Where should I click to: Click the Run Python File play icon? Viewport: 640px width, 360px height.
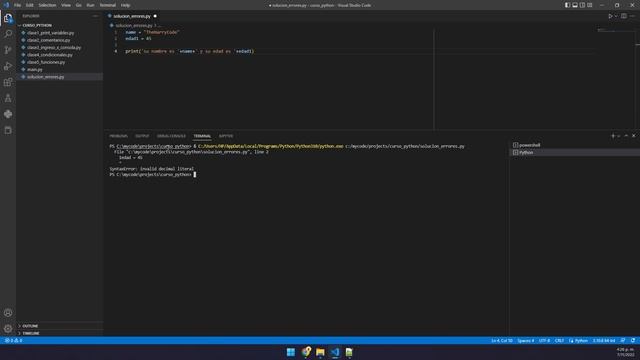point(610,16)
